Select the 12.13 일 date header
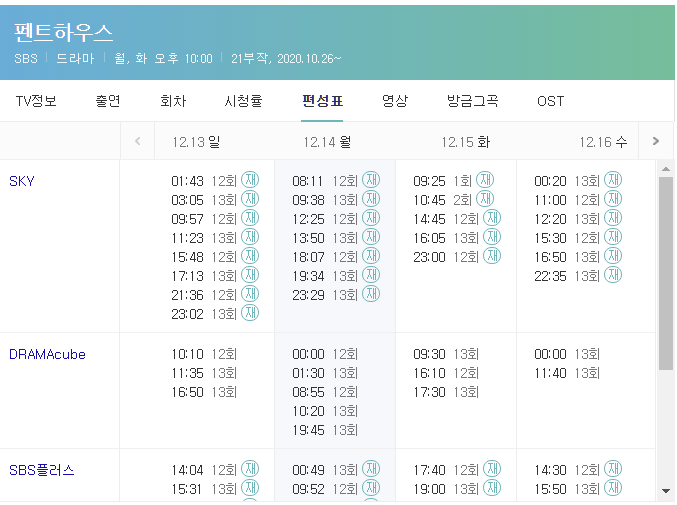 click(x=196, y=142)
